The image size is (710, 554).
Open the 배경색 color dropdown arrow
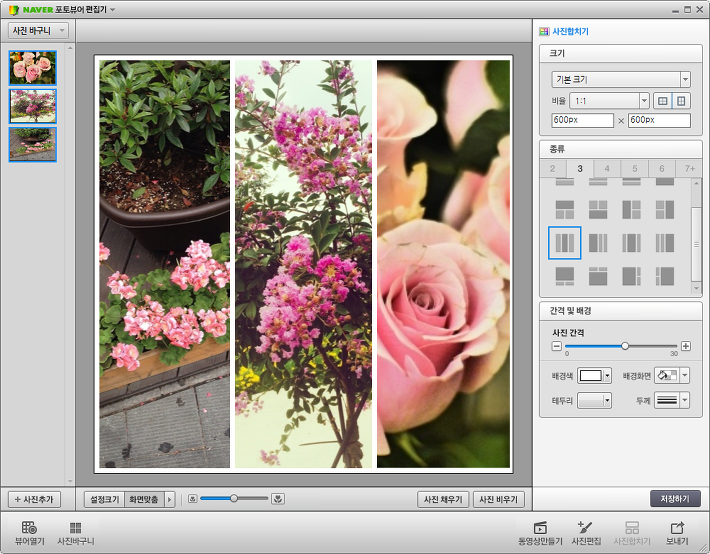coord(607,376)
